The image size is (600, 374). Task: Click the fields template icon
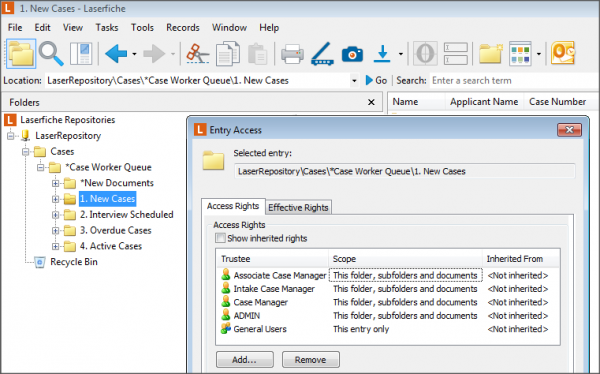tap(455, 54)
